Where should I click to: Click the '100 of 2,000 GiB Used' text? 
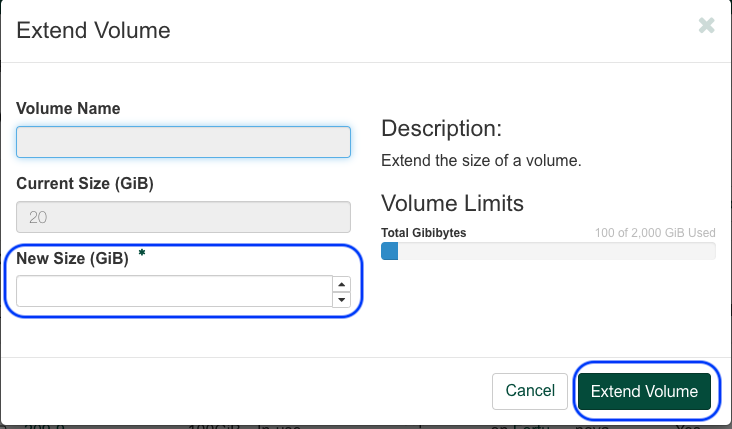[655, 232]
